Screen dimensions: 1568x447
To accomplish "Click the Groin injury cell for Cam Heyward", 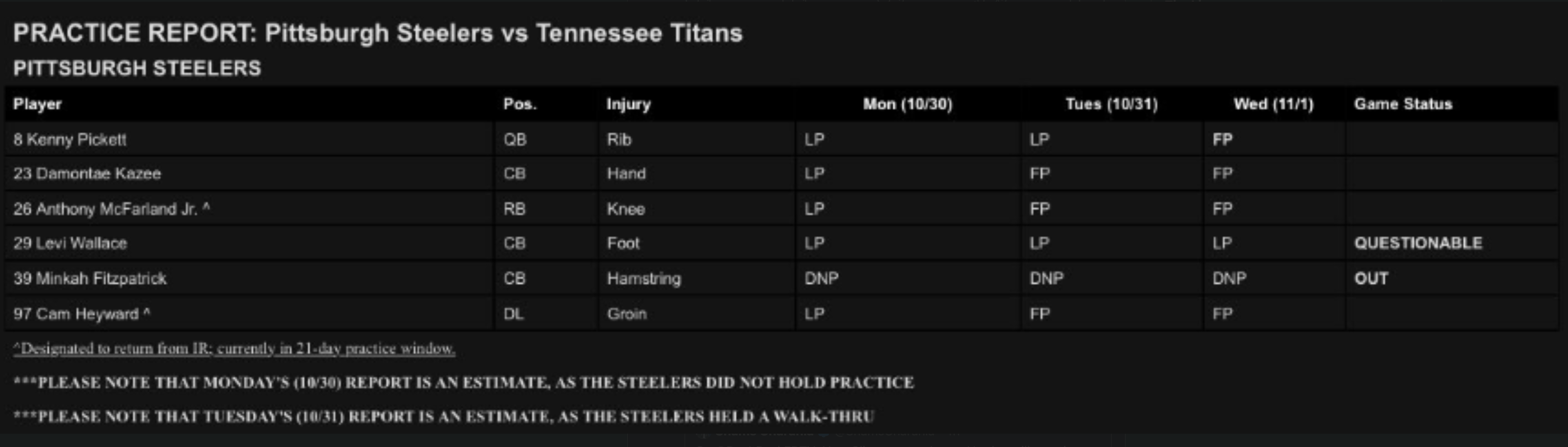I will tap(627, 314).
